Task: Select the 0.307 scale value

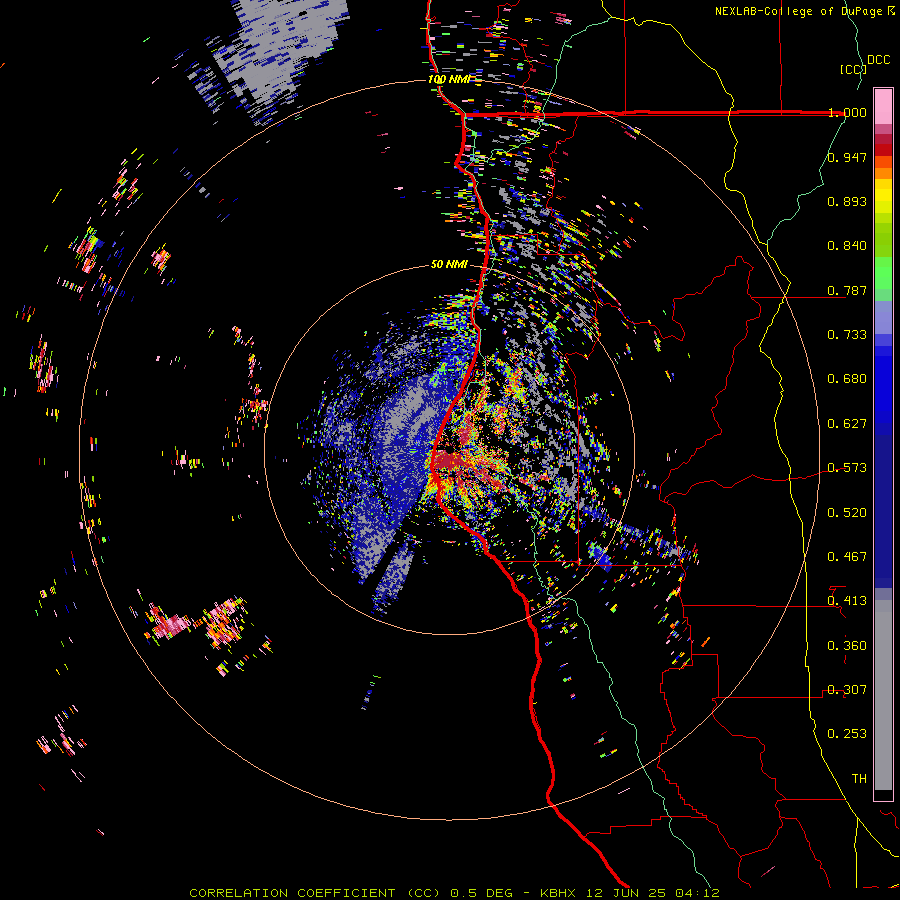Action: click(x=847, y=690)
